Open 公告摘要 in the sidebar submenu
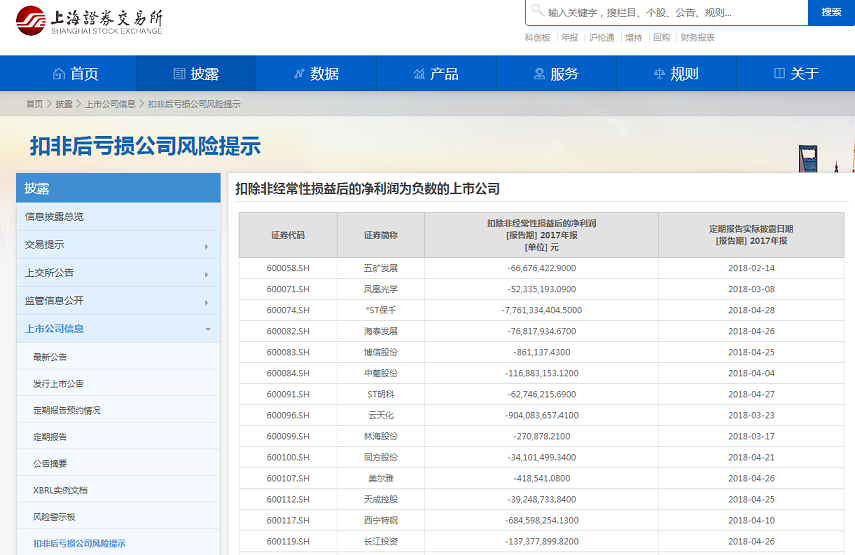 tap(118, 463)
